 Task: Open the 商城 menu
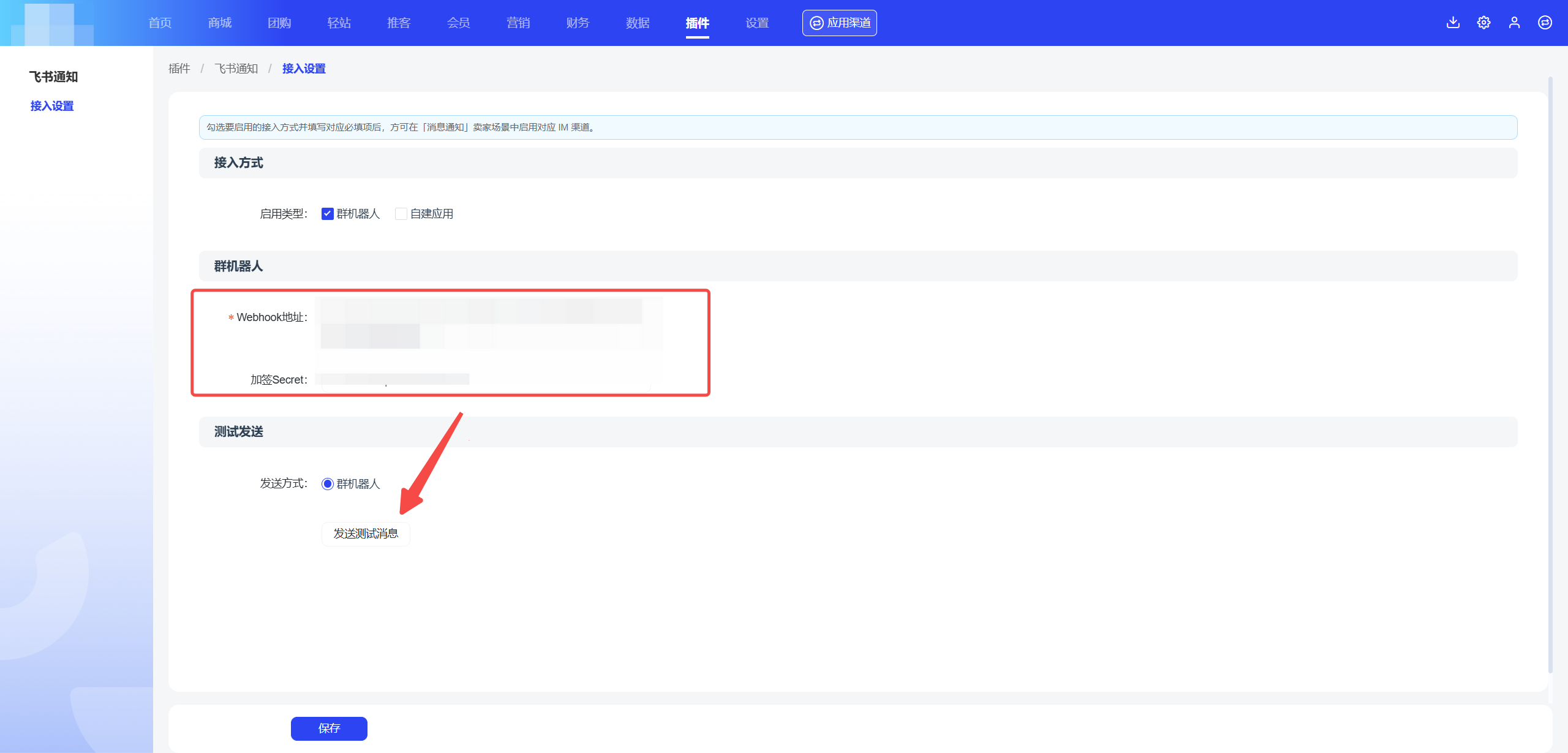point(220,23)
